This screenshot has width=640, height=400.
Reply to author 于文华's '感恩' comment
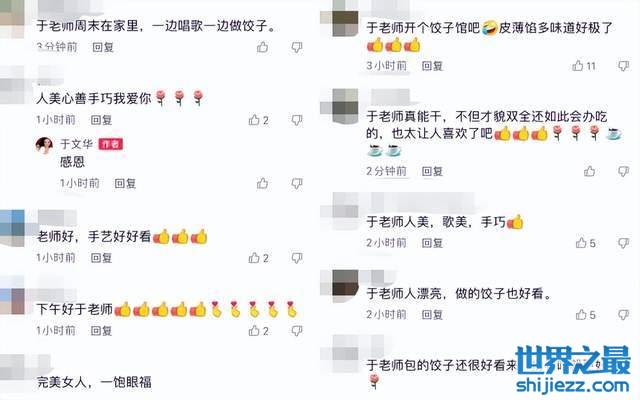pos(125,184)
